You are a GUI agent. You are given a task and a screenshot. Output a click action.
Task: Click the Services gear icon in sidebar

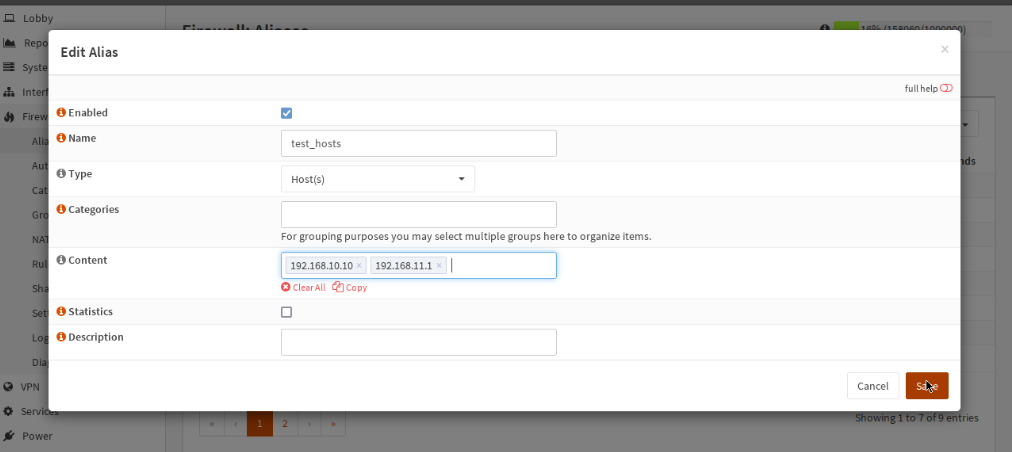(8, 411)
